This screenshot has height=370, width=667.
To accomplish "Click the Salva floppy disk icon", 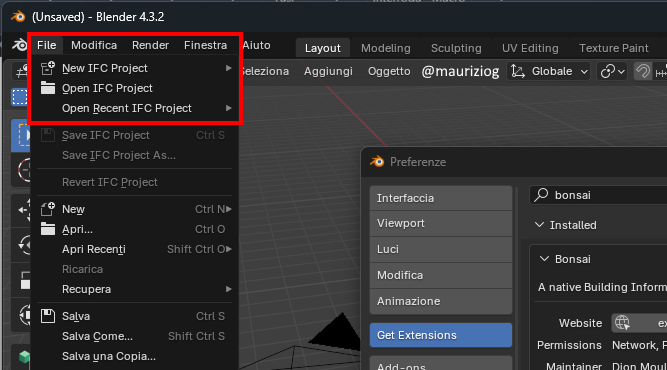I will (48, 316).
